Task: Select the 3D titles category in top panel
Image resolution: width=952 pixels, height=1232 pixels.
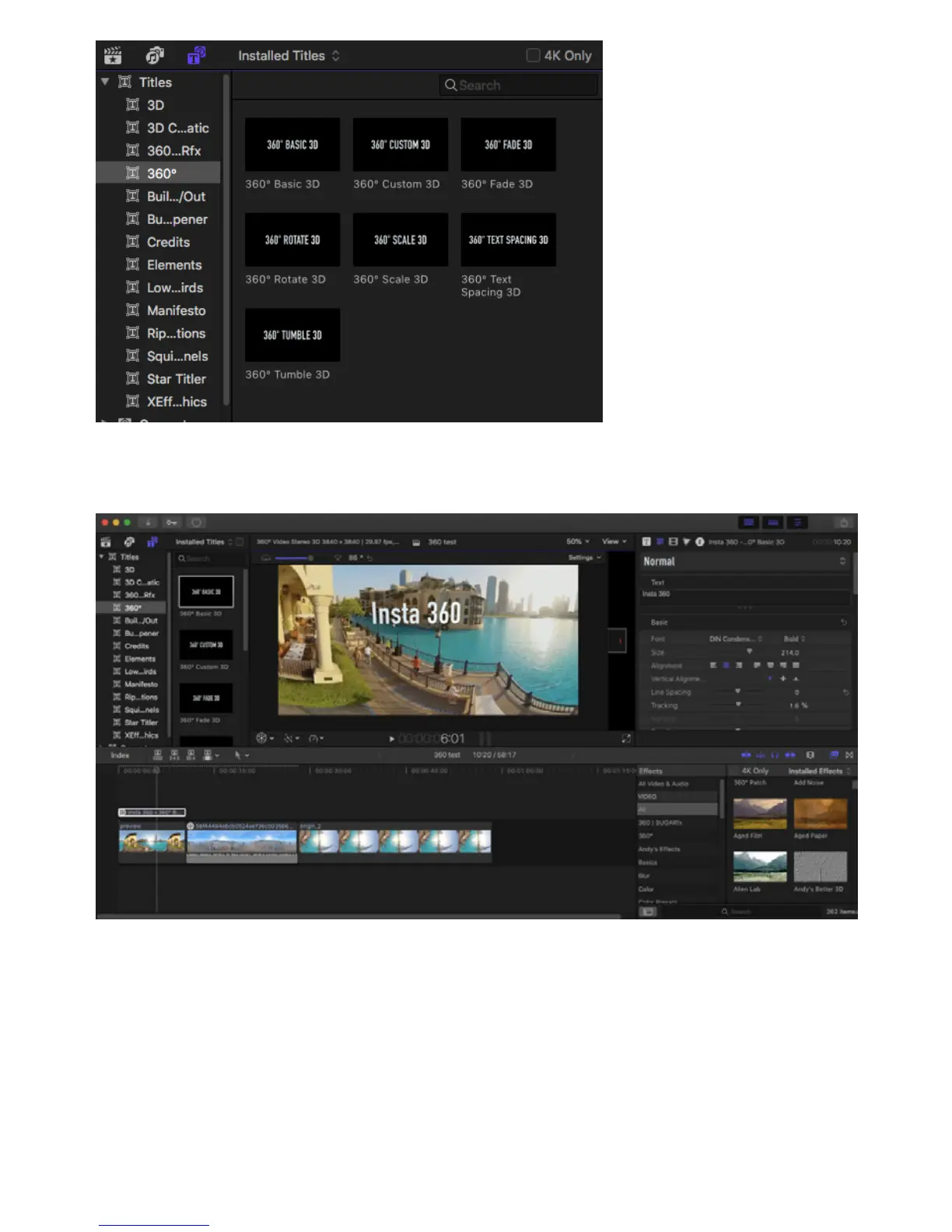Action: coord(158,105)
